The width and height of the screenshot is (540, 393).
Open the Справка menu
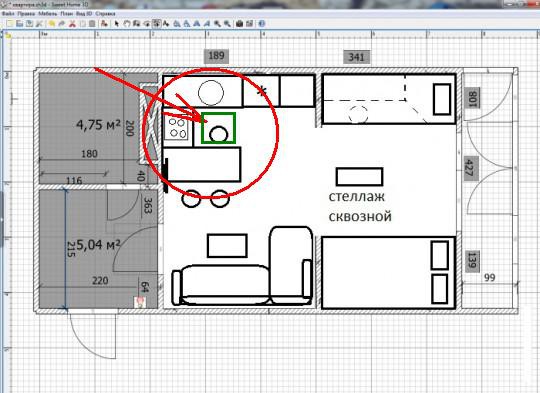105,14
